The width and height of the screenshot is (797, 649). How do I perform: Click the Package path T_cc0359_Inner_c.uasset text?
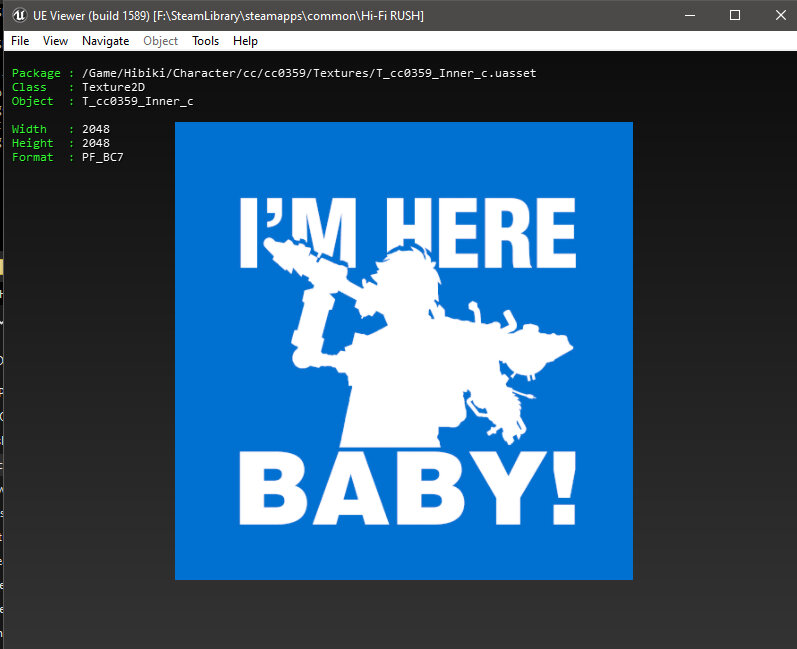[309, 73]
